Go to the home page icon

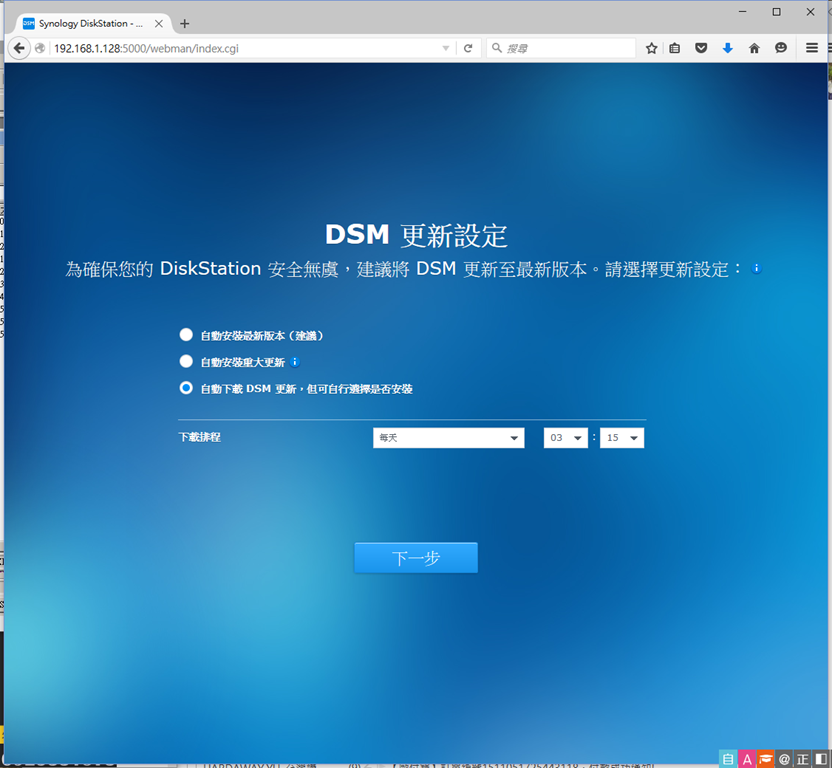click(754, 48)
